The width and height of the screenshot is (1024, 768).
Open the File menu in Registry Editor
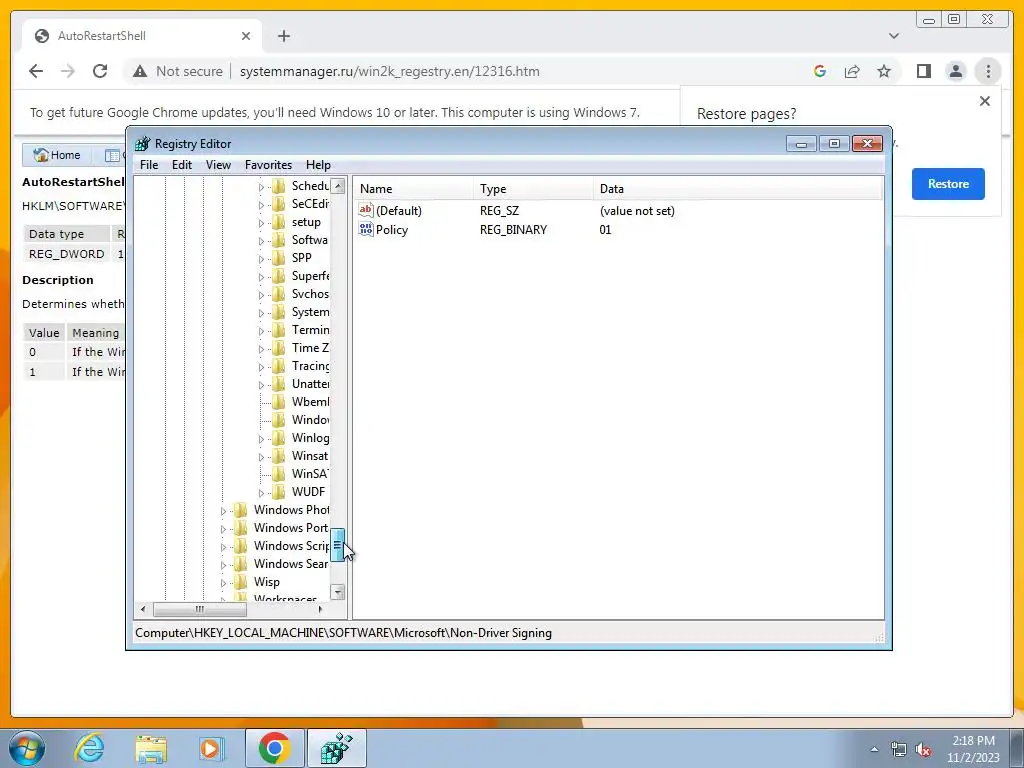coord(149,165)
